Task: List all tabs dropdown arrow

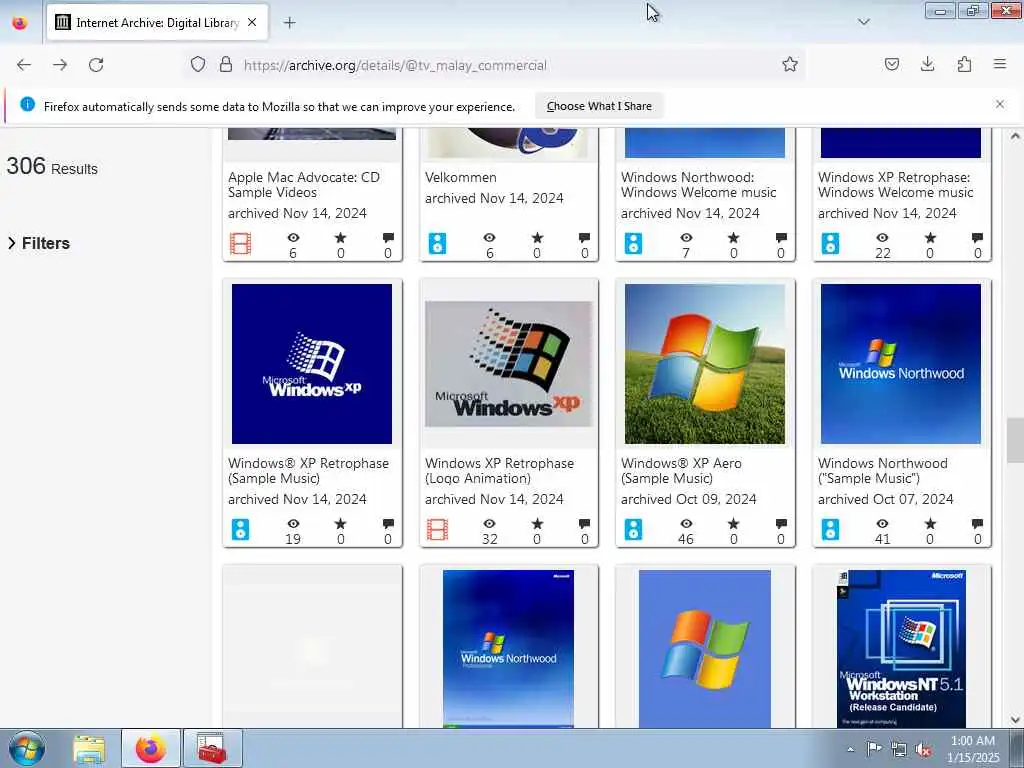Action: [863, 22]
